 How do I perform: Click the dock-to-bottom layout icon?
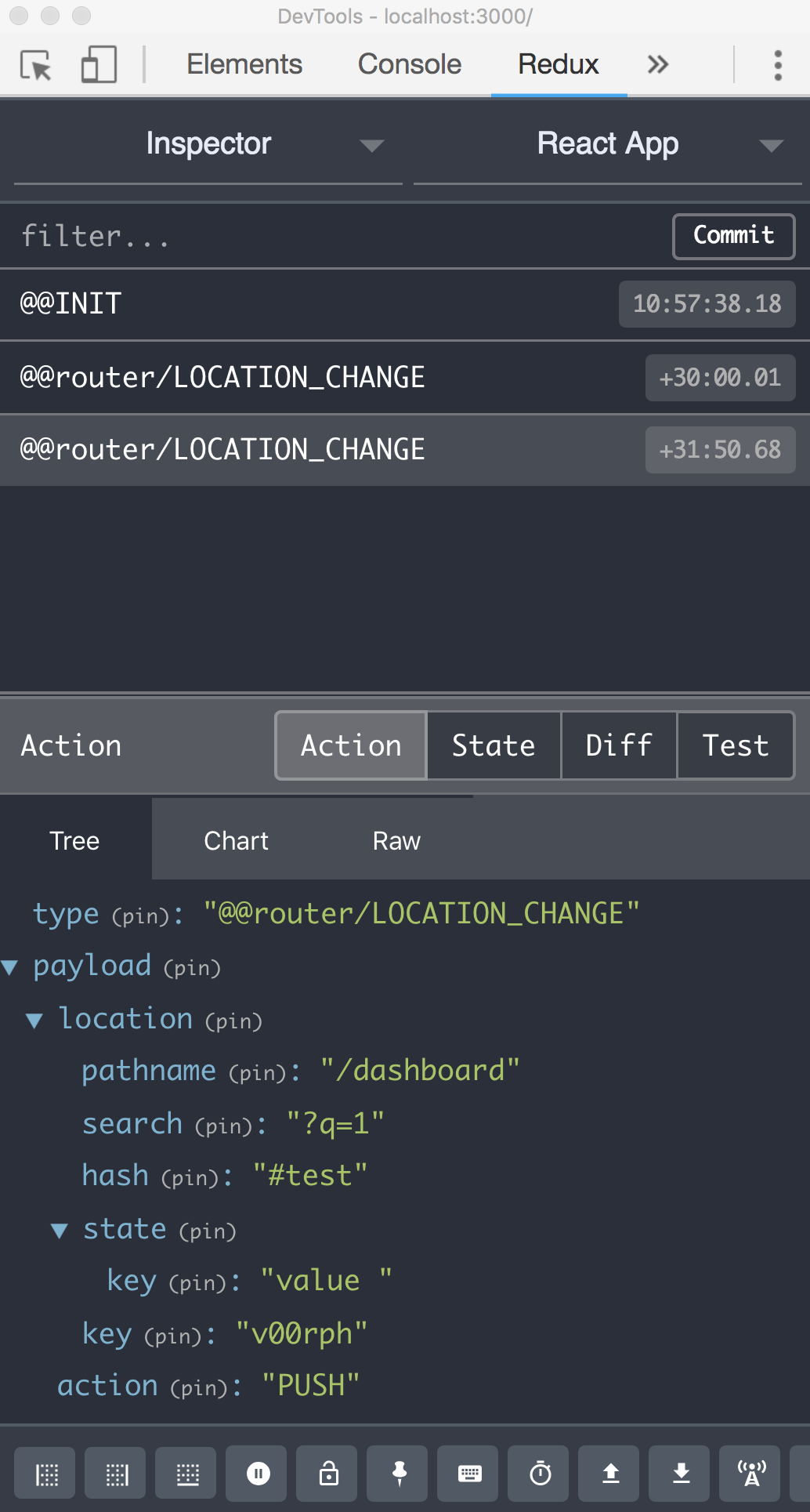coord(188,1474)
